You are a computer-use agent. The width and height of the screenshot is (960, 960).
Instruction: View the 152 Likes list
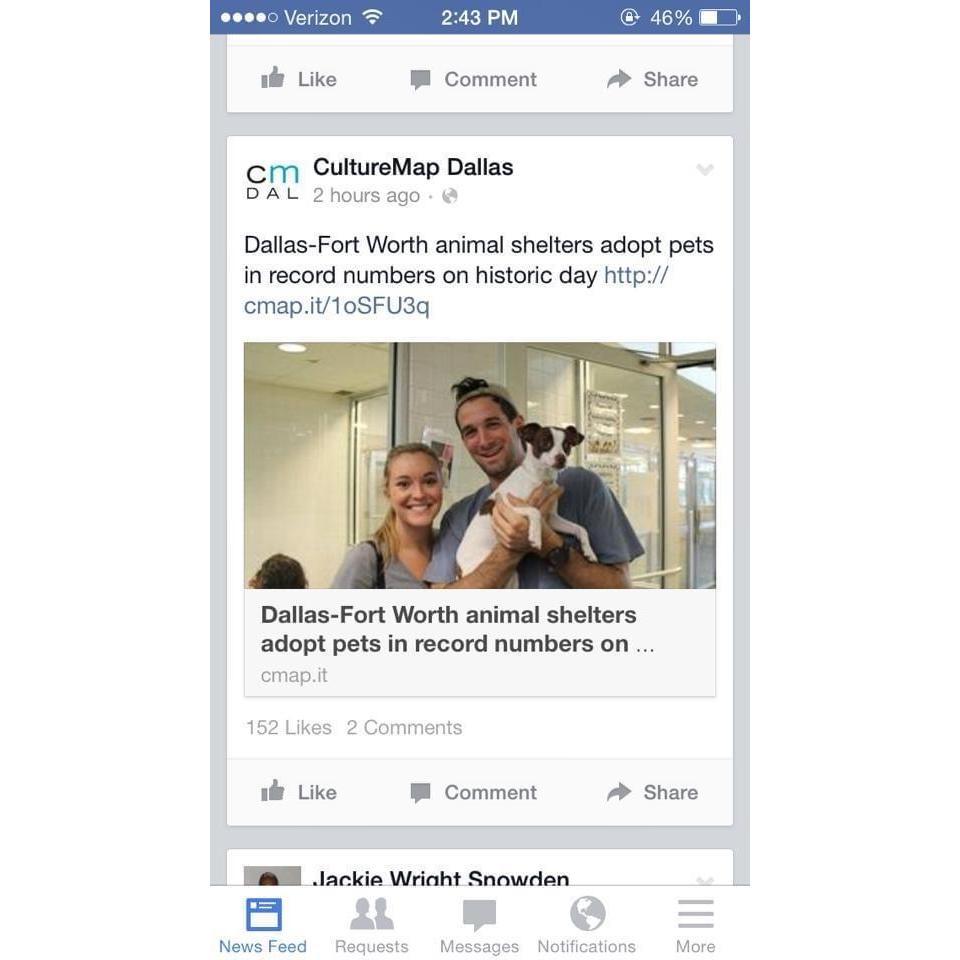[288, 727]
